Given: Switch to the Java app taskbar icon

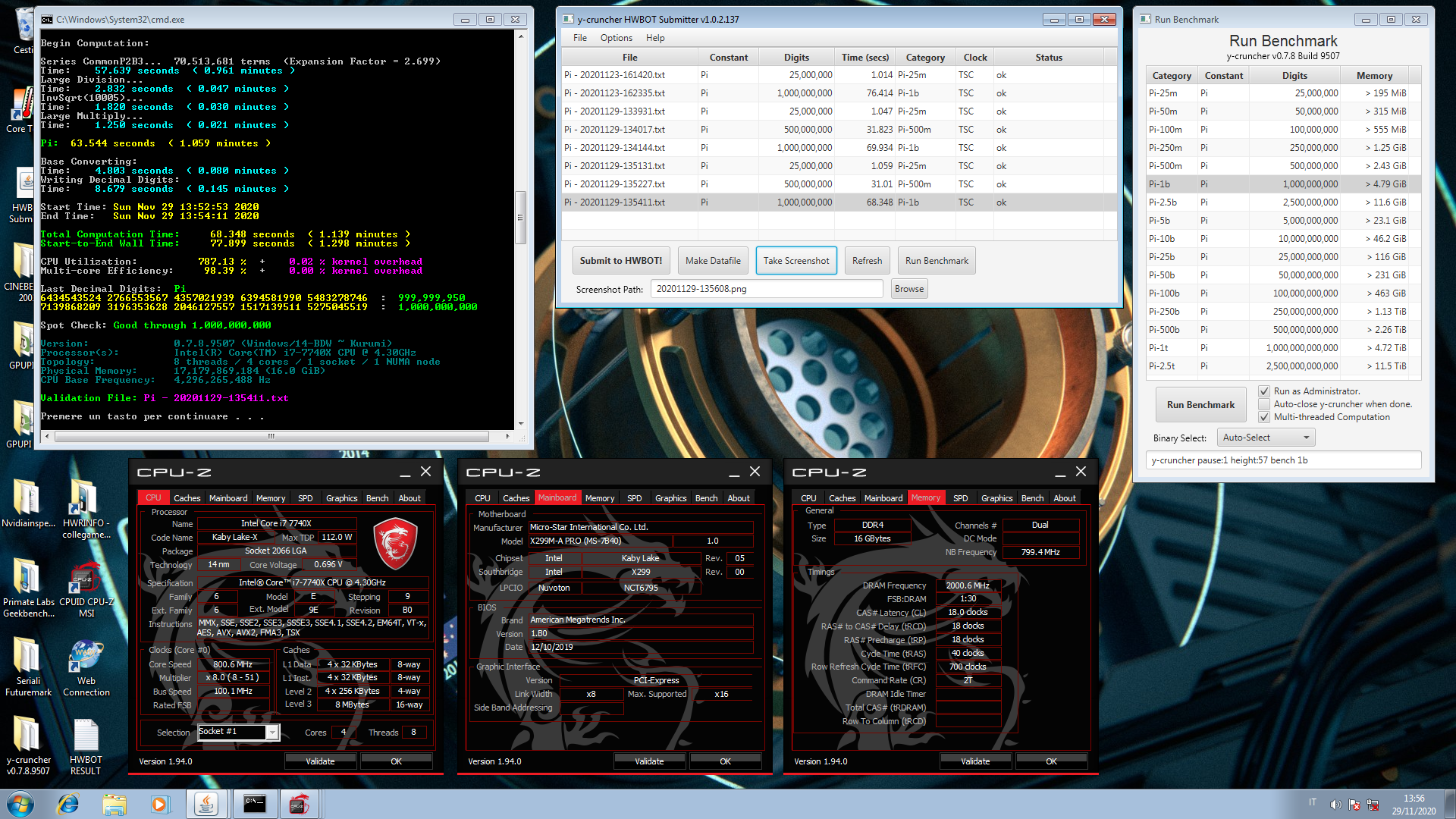Looking at the screenshot, I should pyautogui.click(x=206, y=804).
